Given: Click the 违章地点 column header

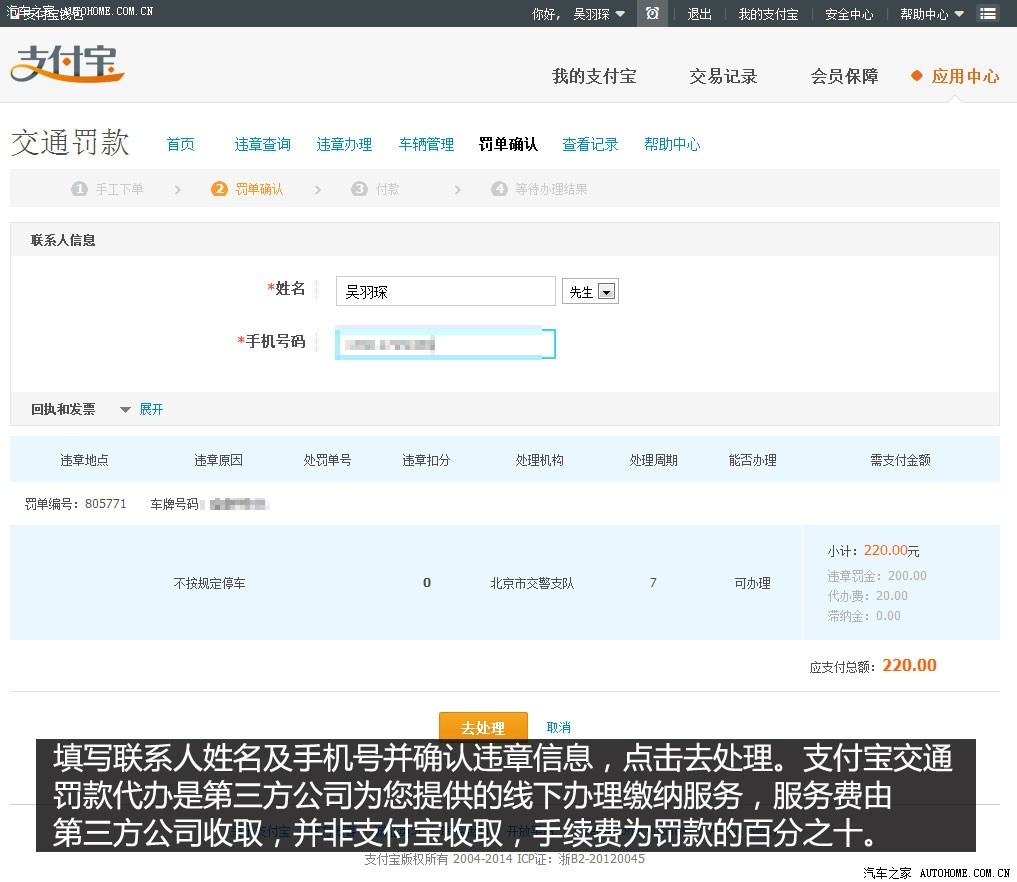Looking at the screenshot, I should click(x=84, y=460).
